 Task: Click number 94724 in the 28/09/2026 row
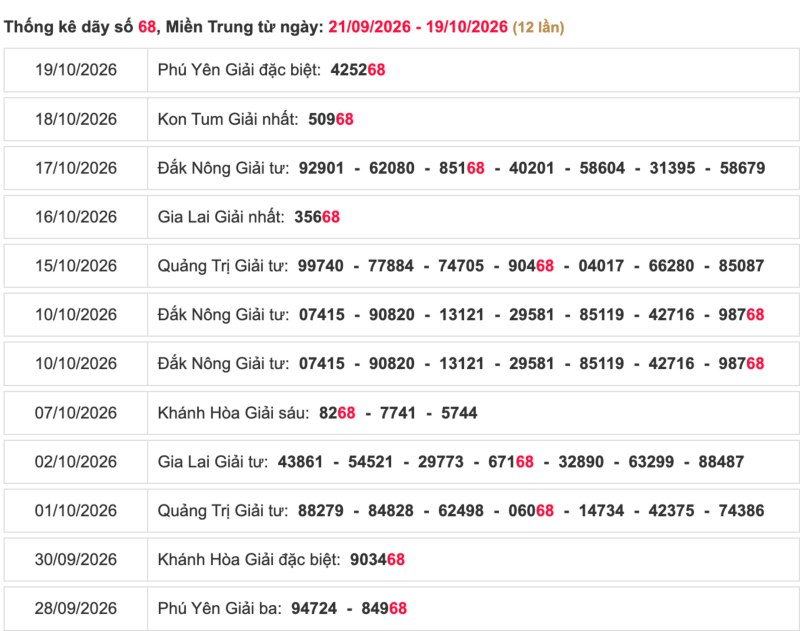(x=314, y=609)
